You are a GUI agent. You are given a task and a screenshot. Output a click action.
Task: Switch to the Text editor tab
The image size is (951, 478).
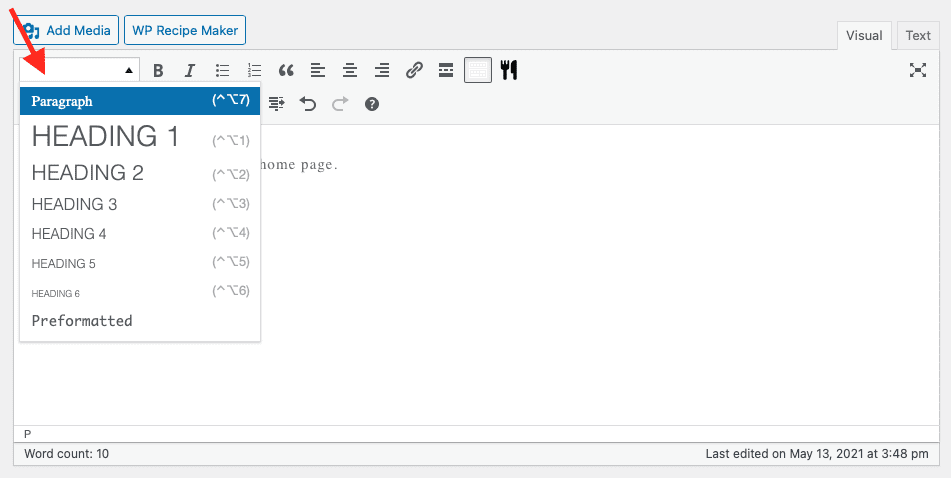[x=917, y=35]
